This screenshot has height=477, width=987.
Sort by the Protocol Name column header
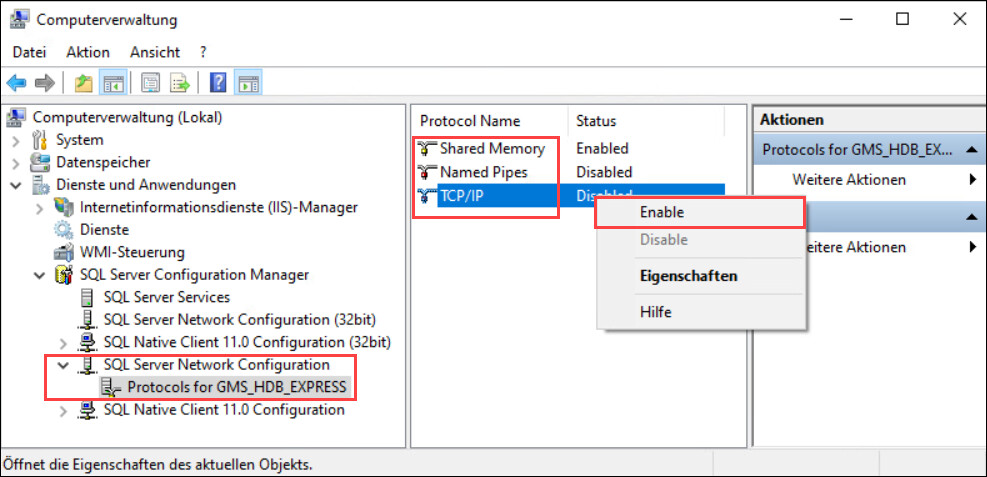(470, 121)
